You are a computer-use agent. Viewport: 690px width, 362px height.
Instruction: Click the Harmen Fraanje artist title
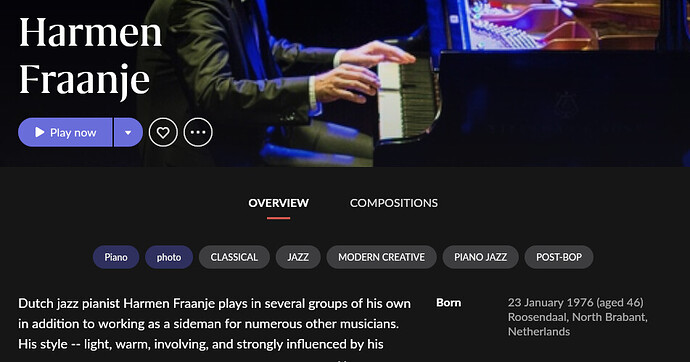91,56
